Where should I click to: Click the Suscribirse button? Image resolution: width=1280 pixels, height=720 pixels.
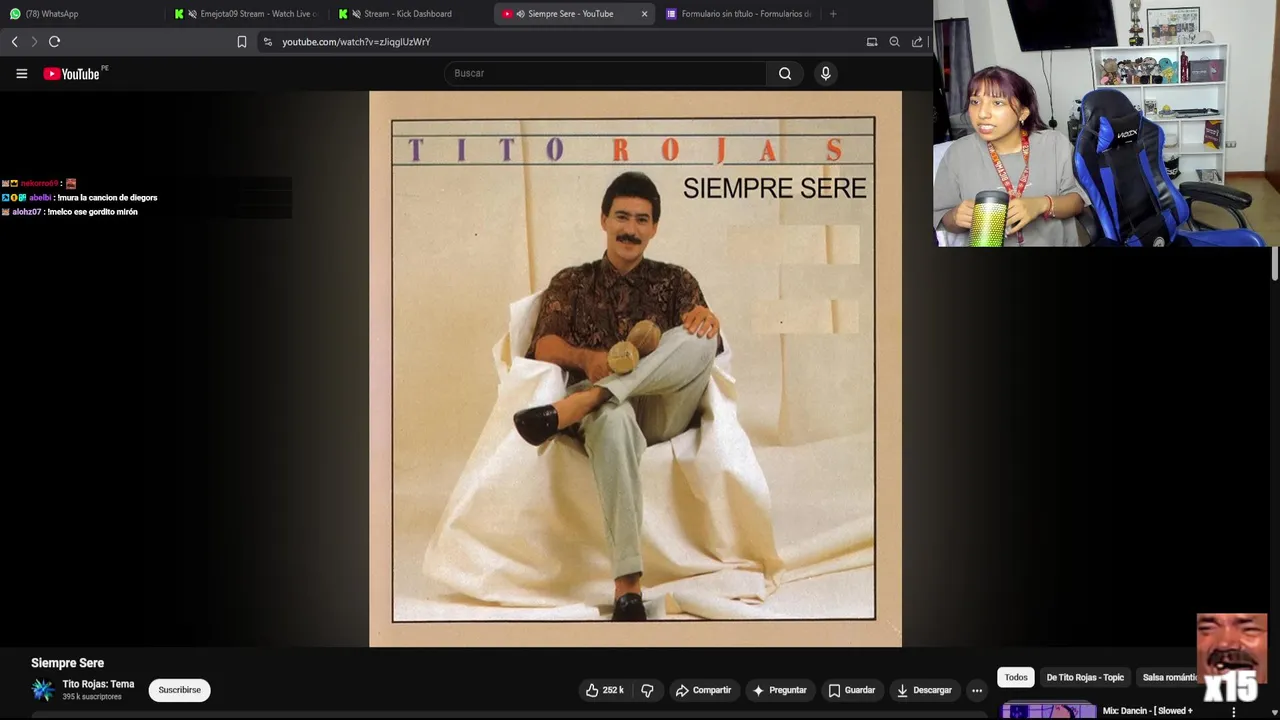(x=180, y=690)
